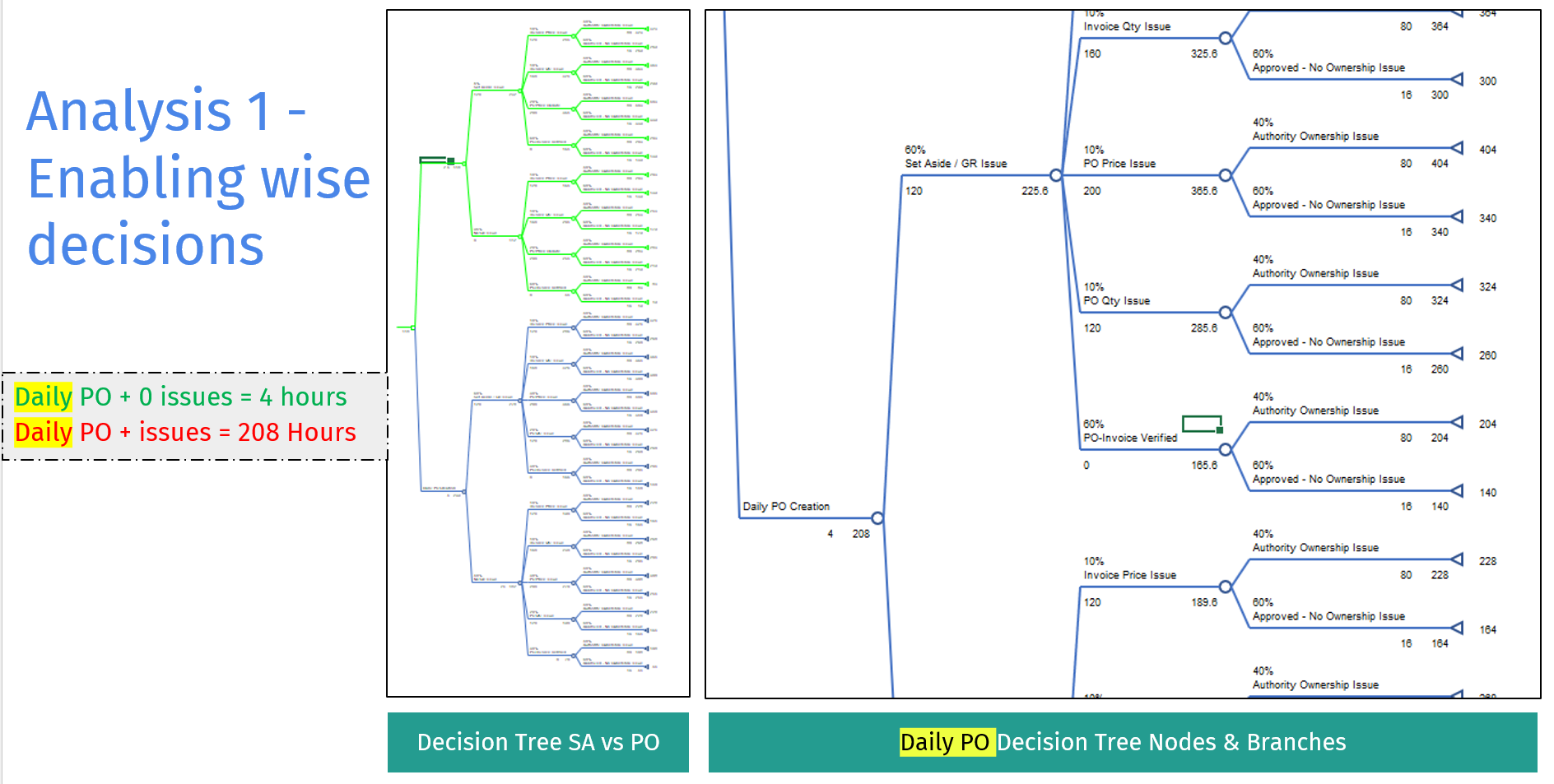Click the chance node circle ending PO Price Issue
Viewport: 1554px width, 784px height.
pos(1225,175)
